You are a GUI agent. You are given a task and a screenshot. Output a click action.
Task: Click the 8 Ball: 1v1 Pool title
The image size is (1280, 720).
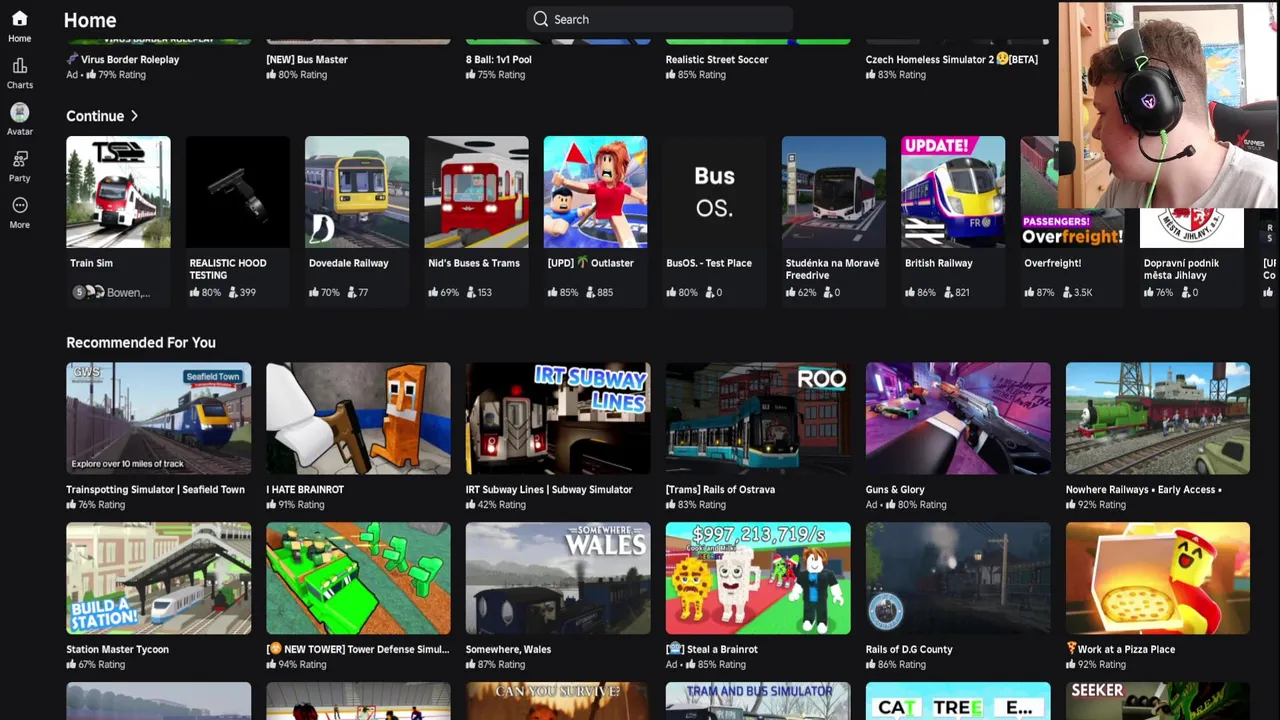pyautogui.click(x=499, y=59)
